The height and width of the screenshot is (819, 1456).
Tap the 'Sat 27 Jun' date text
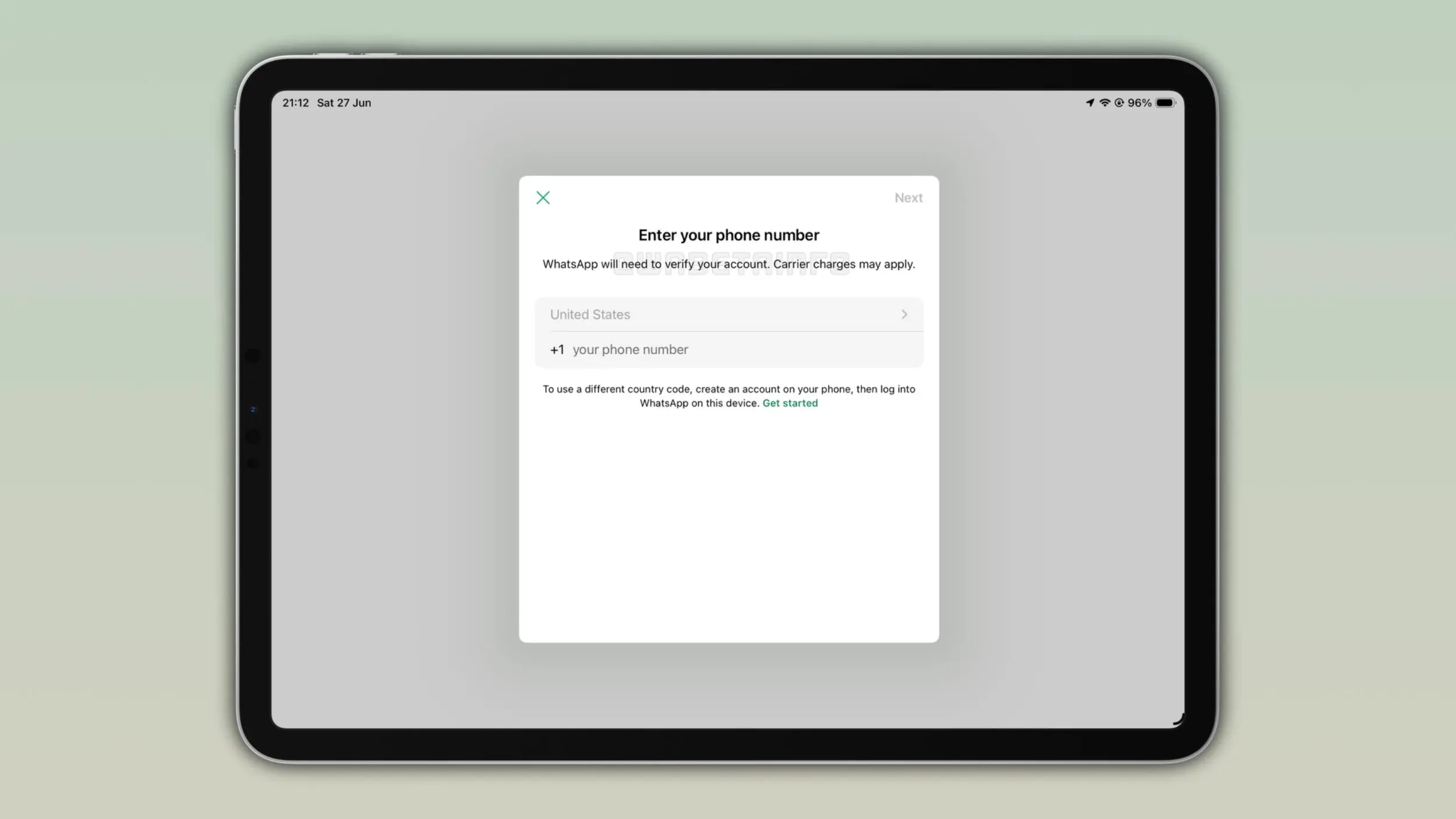click(x=344, y=103)
